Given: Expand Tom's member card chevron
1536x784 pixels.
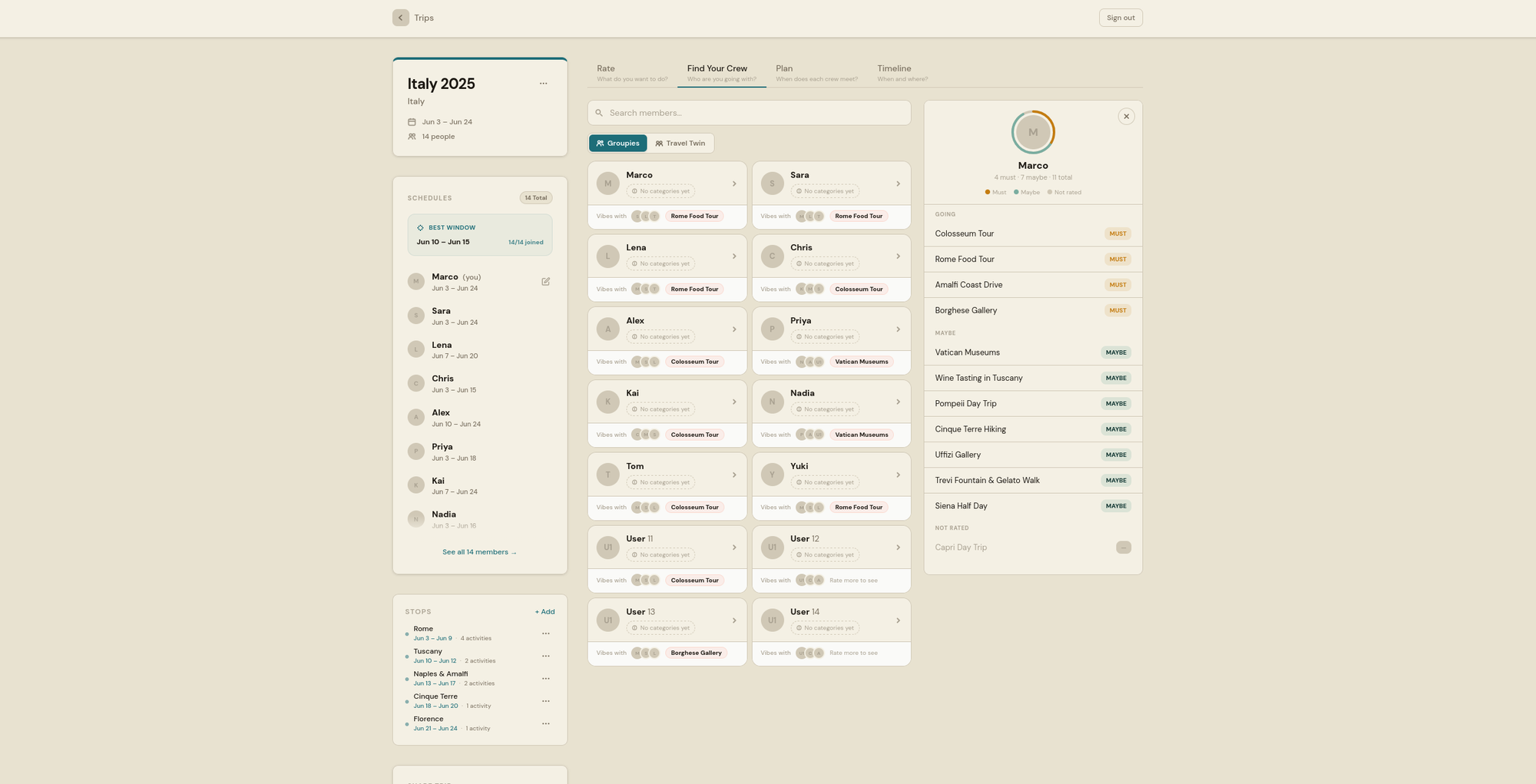Looking at the screenshot, I should [x=734, y=475].
